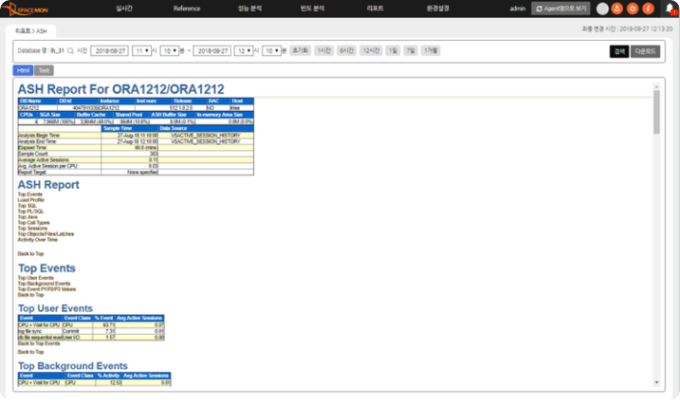Open the Top Sessions link
The image size is (680, 400).
(x=32, y=228)
